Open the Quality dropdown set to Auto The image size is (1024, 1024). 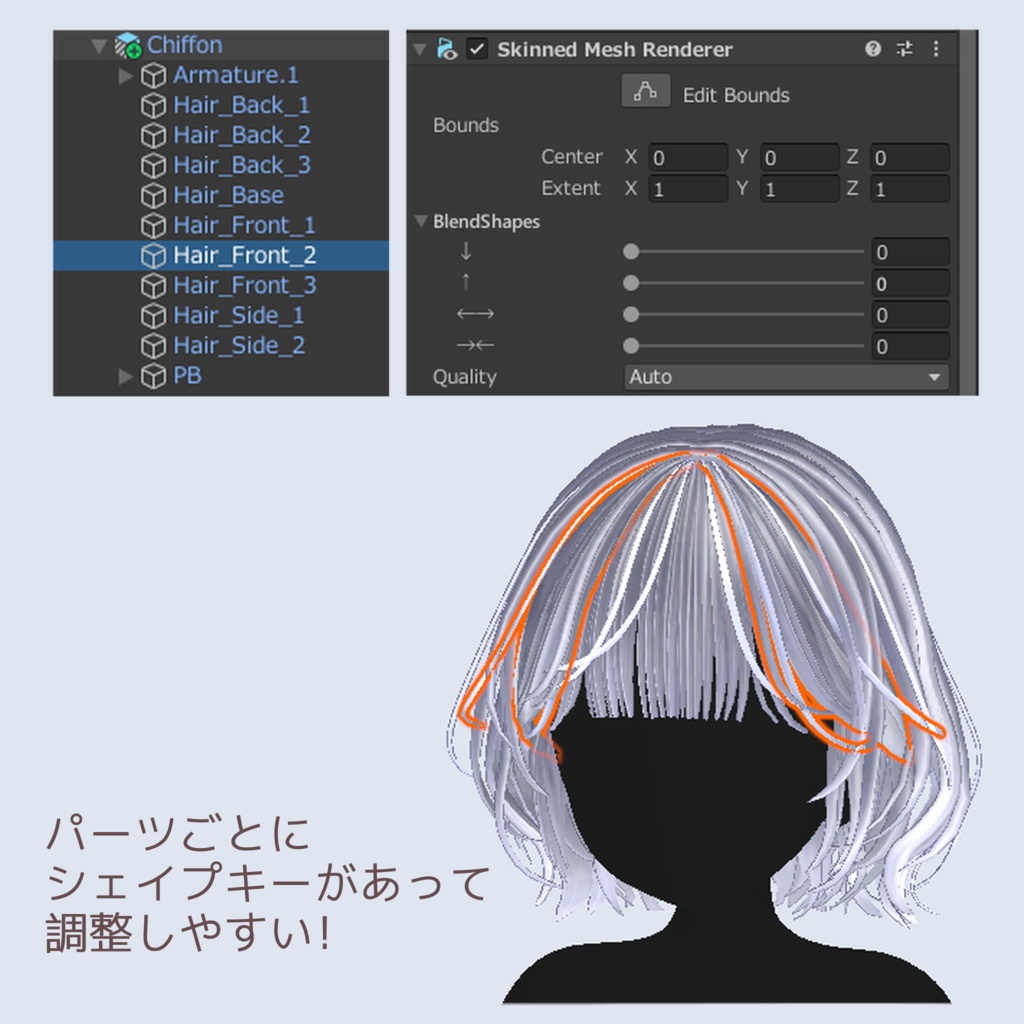785,378
